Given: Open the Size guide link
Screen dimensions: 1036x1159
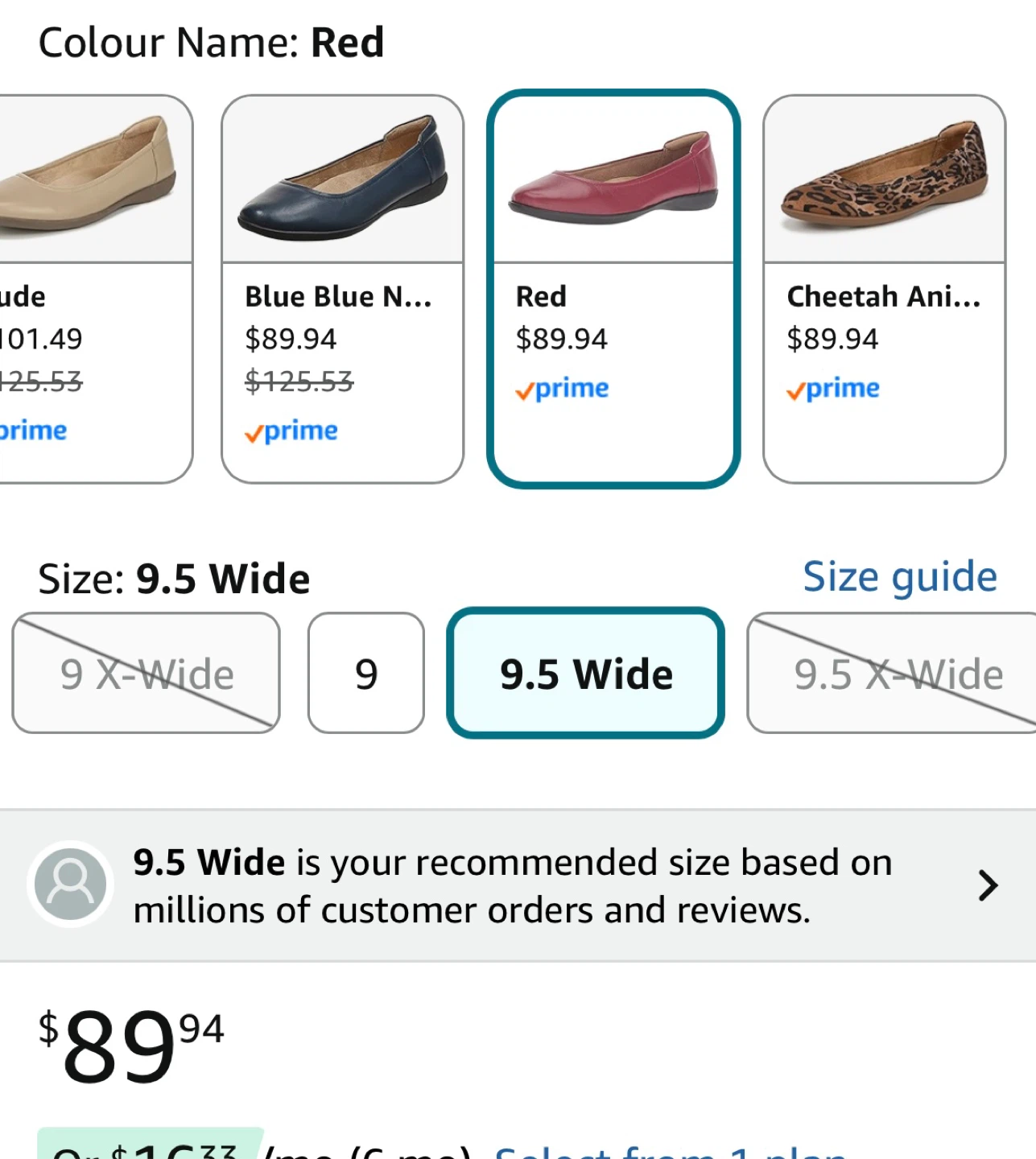Looking at the screenshot, I should coord(900,576).
